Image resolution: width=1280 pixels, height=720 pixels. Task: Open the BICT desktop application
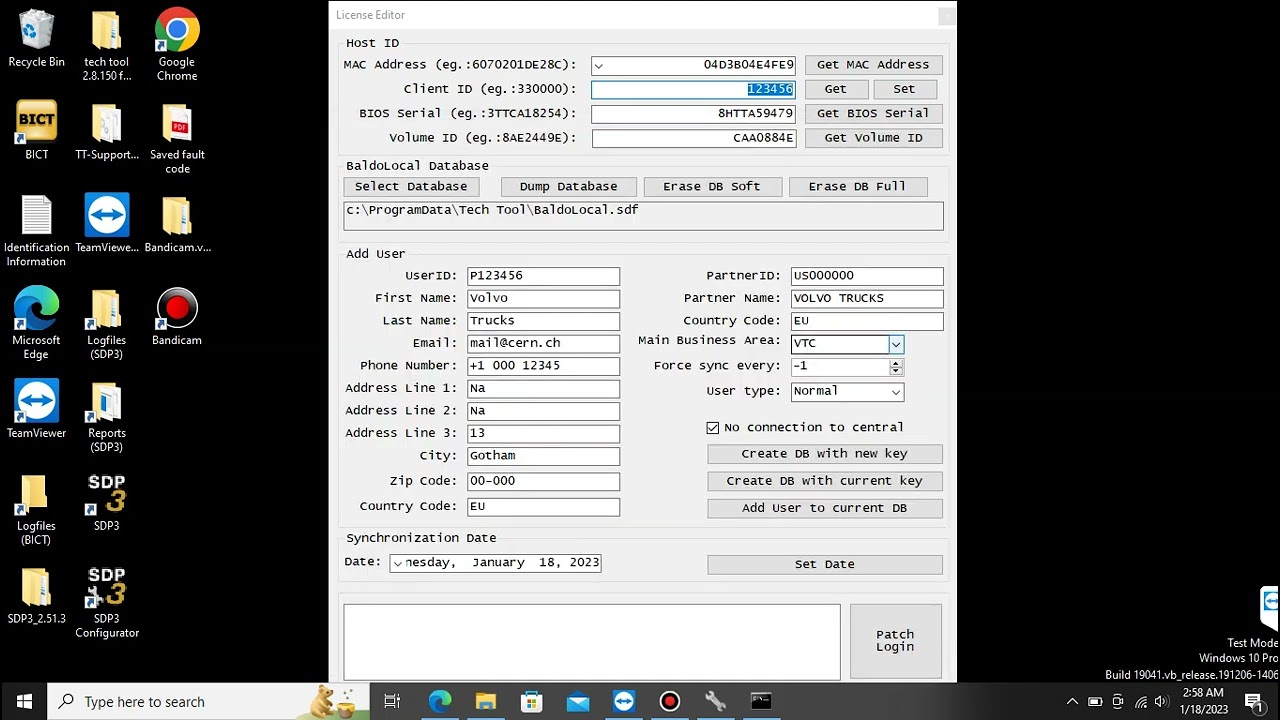click(x=36, y=131)
